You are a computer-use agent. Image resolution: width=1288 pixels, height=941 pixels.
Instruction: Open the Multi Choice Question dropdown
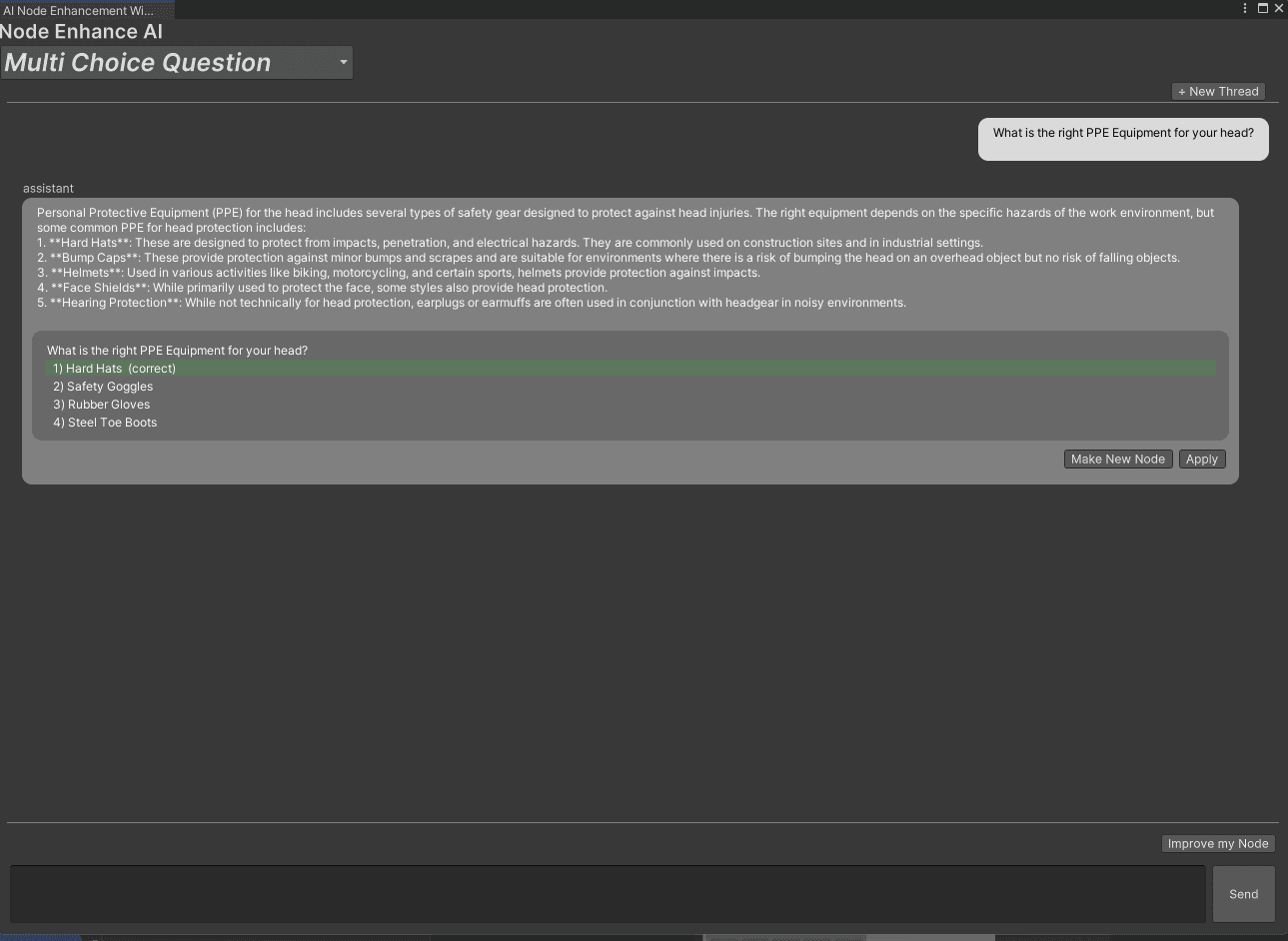tap(177, 62)
